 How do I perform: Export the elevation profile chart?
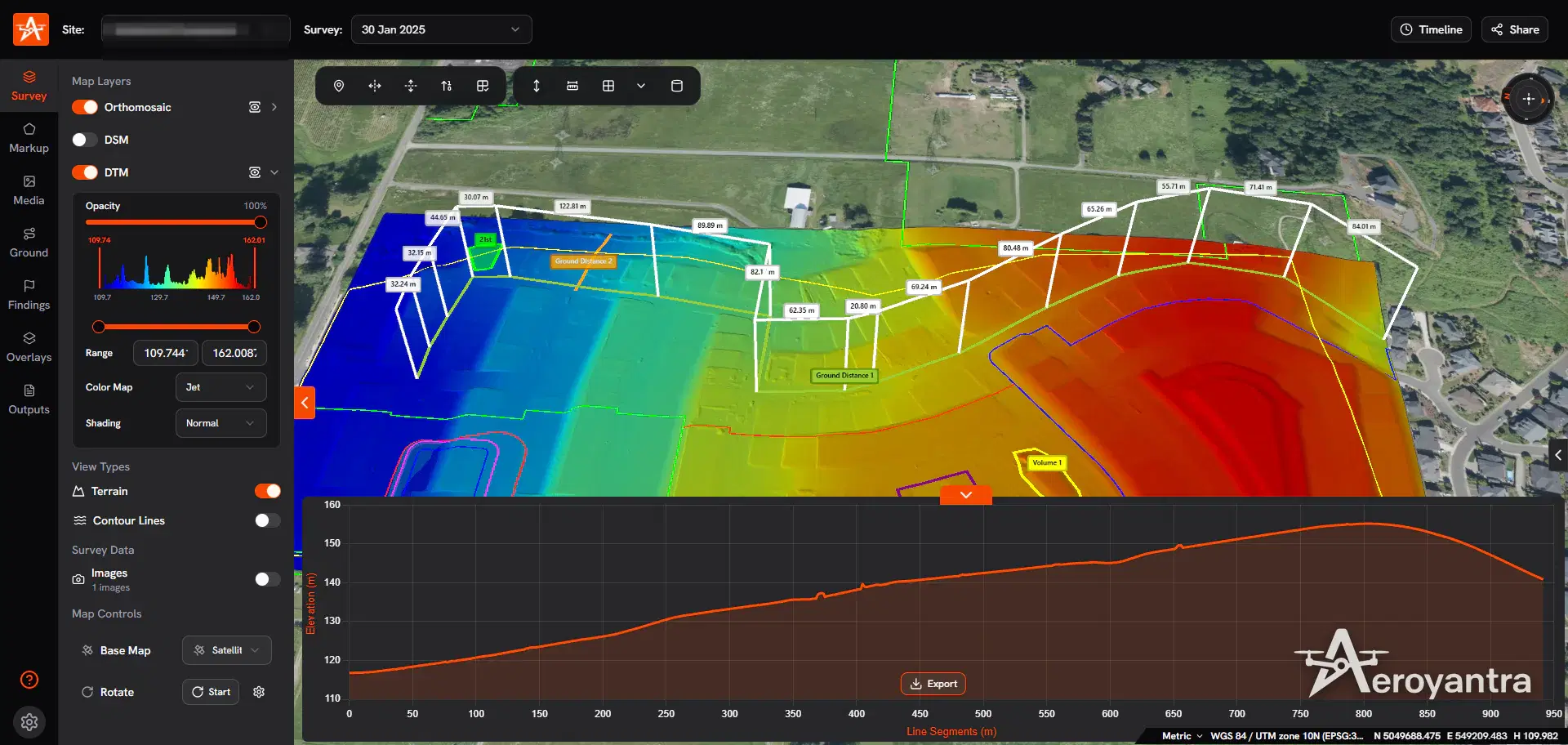[933, 684]
